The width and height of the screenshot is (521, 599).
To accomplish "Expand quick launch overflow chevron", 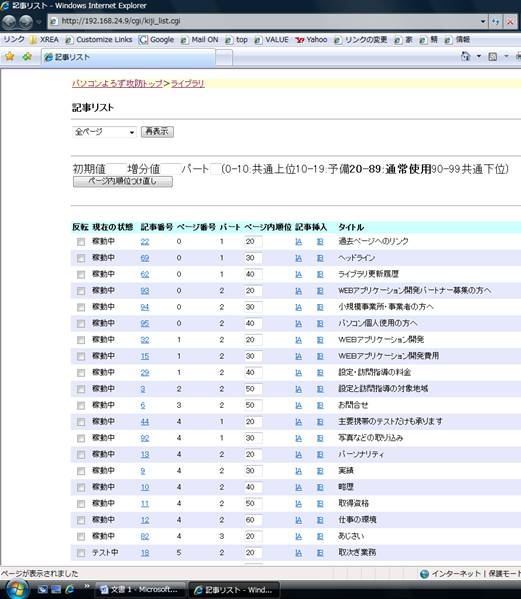I will coord(87,586).
